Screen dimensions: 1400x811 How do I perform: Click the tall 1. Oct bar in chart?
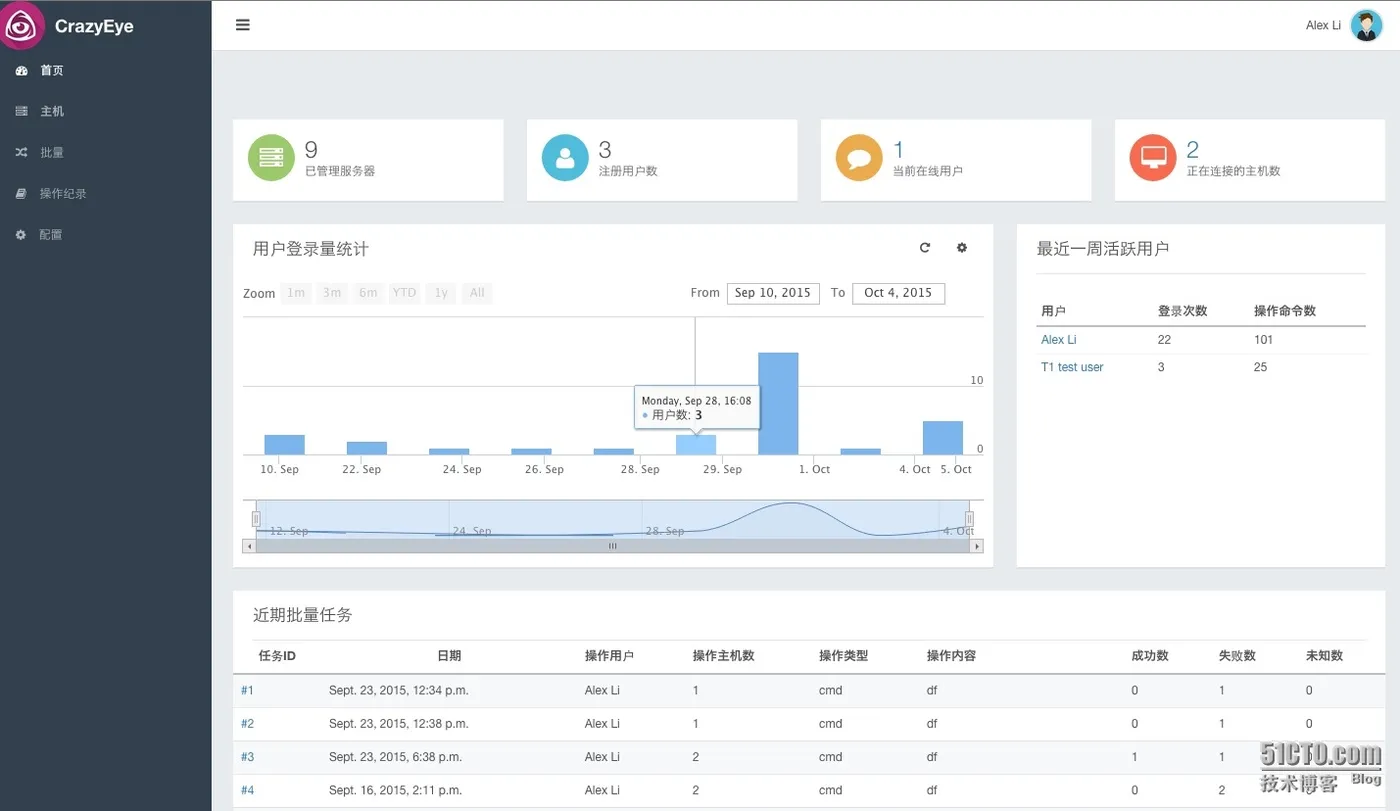pyautogui.click(x=778, y=404)
